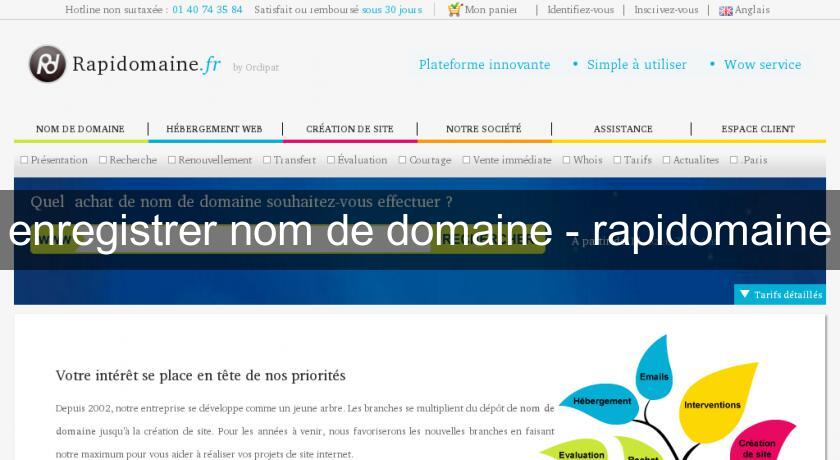Click the orange bar under Notre société
Viewport: 840px width, 460px height.
coord(484,141)
